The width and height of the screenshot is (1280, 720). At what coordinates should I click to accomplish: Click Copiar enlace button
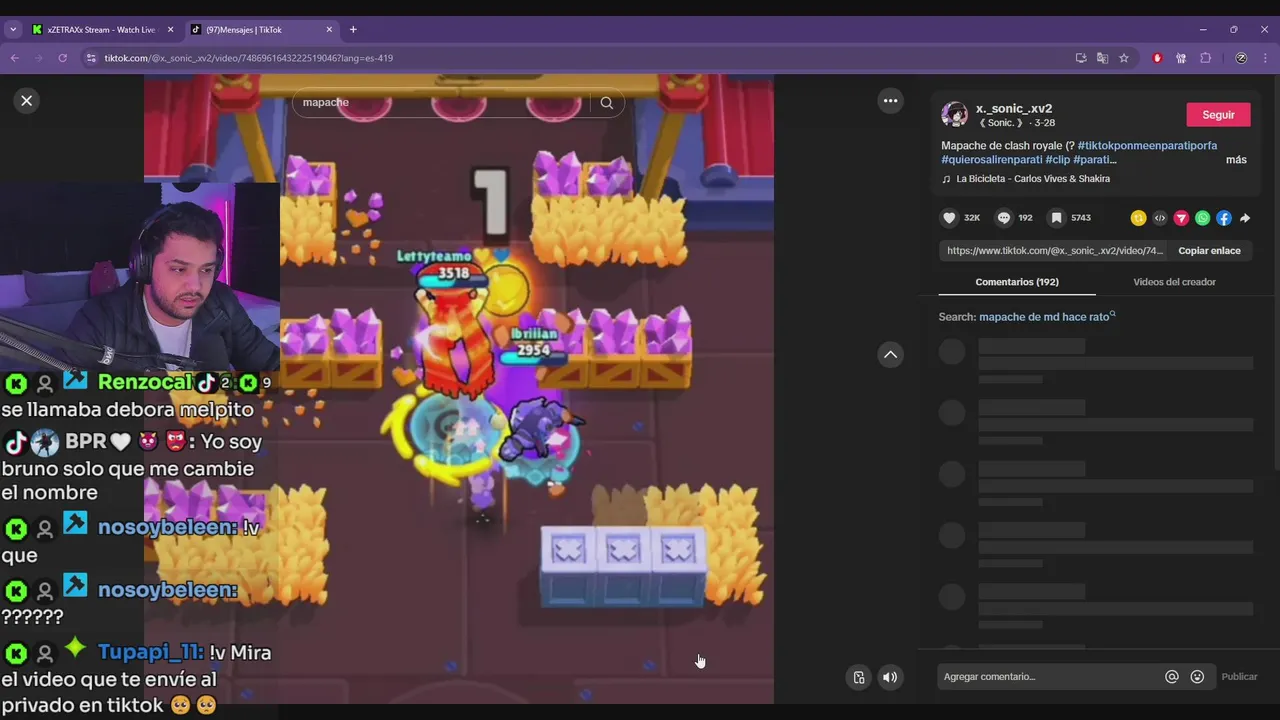1209,251
